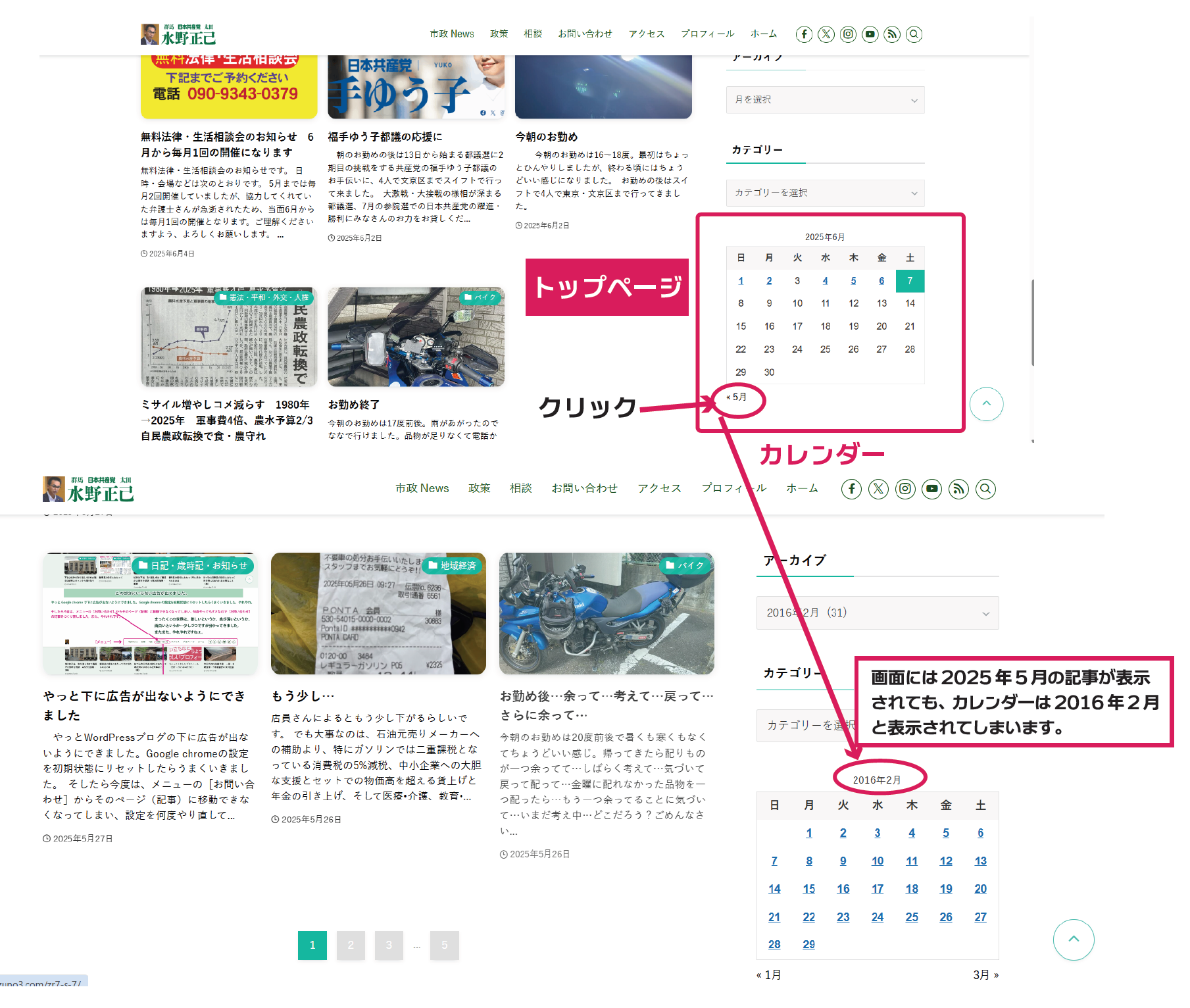Screen dimensions: 1190x1008
Task: Open Instagram icon in top header
Action: [848, 34]
